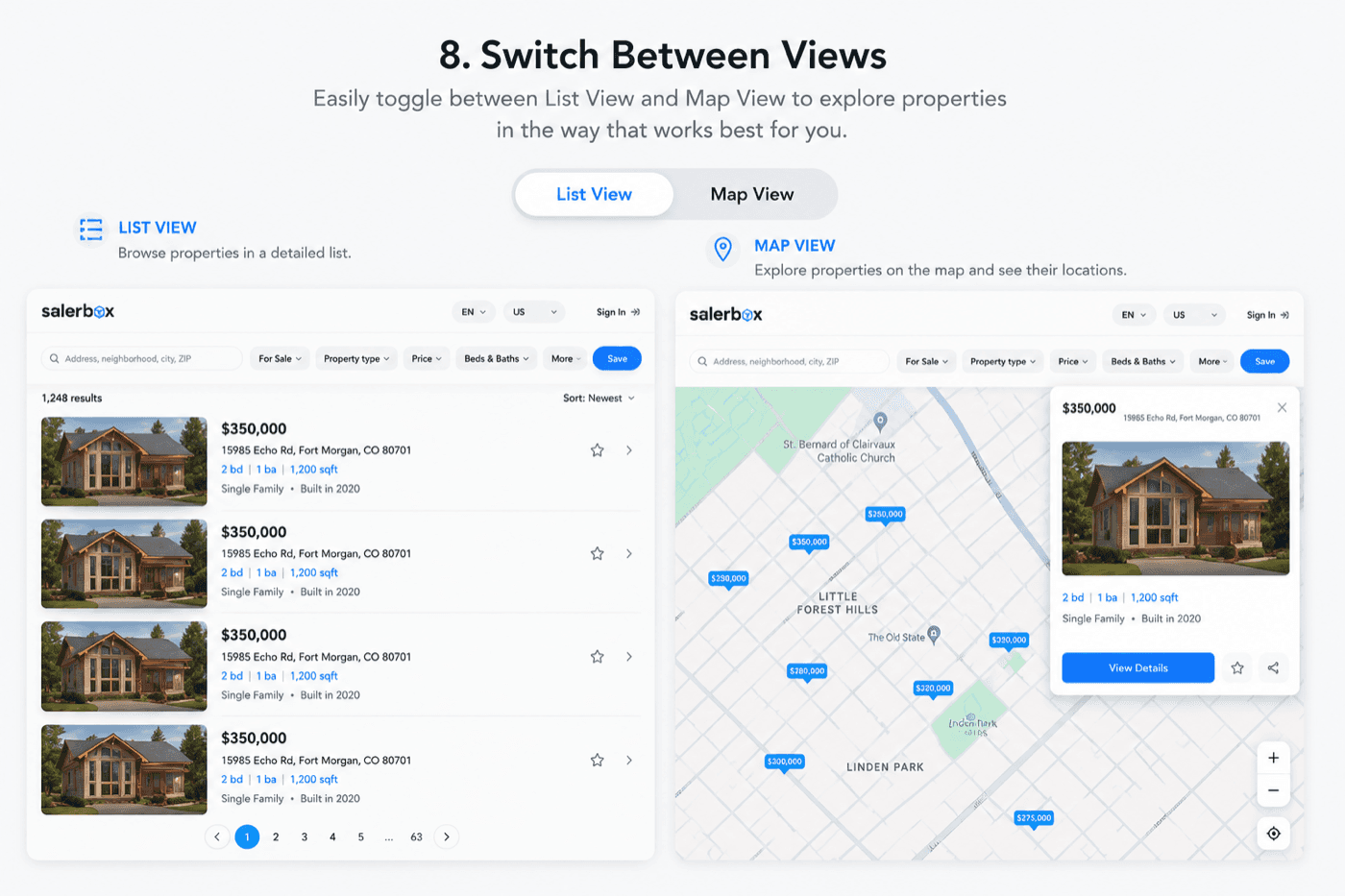Click the salerbox logo in list view
The width and height of the screenshot is (1345, 896).
pyautogui.click(x=78, y=311)
